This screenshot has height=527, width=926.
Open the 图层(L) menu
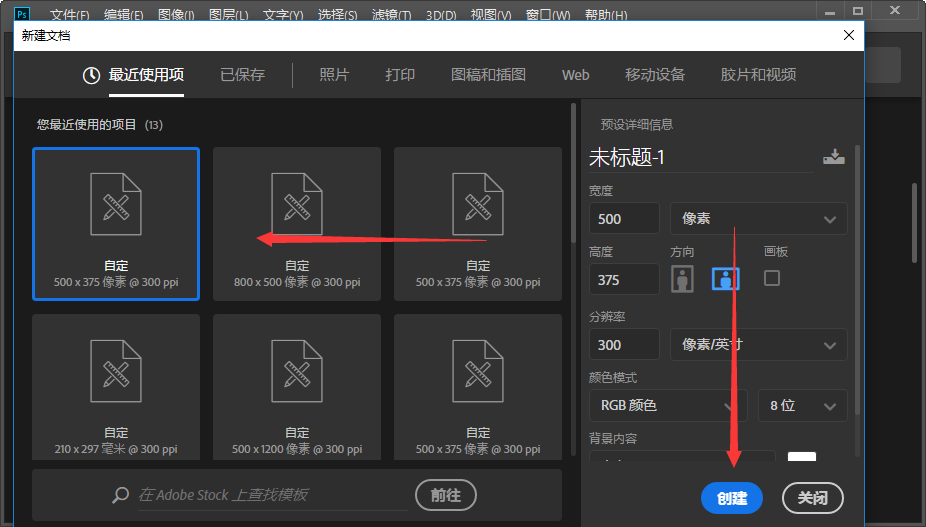[x=229, y=15]
